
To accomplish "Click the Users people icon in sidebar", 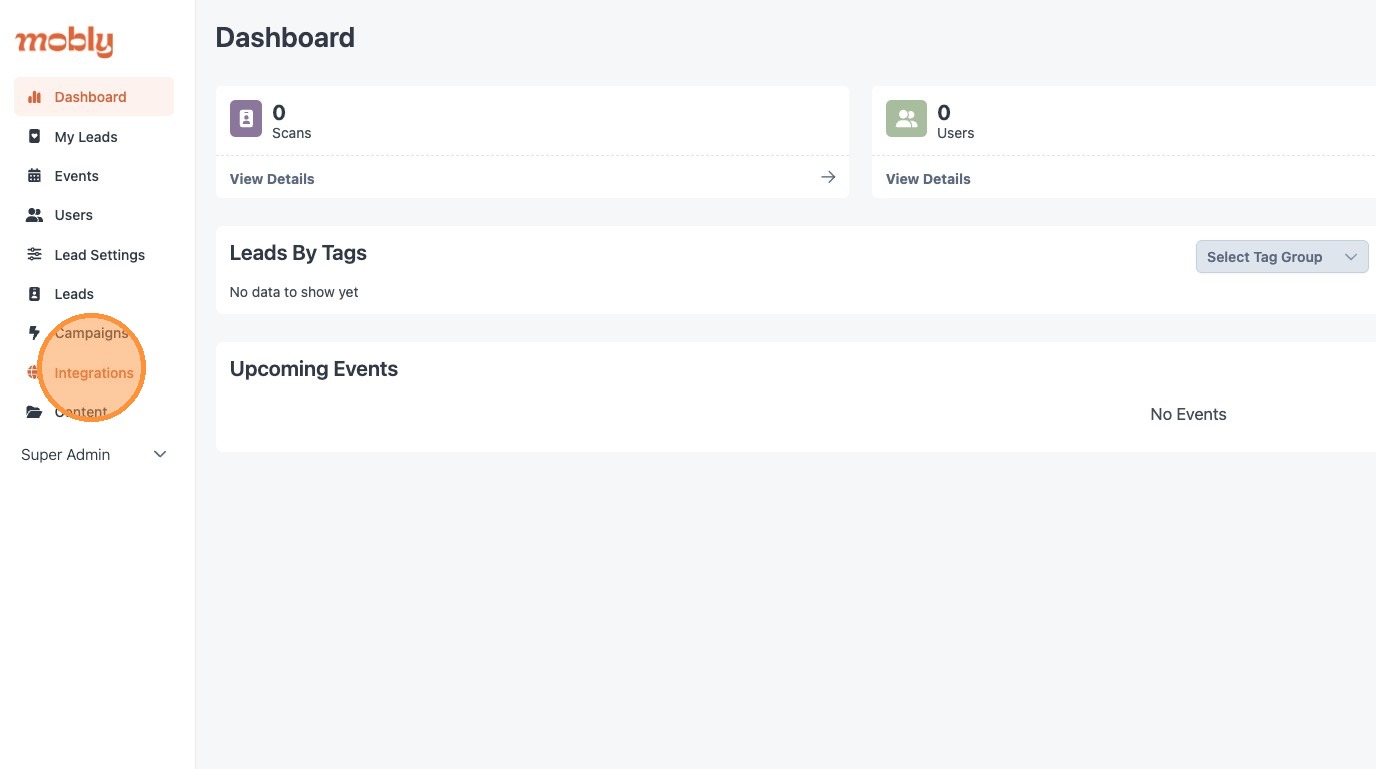I will 35,215.
